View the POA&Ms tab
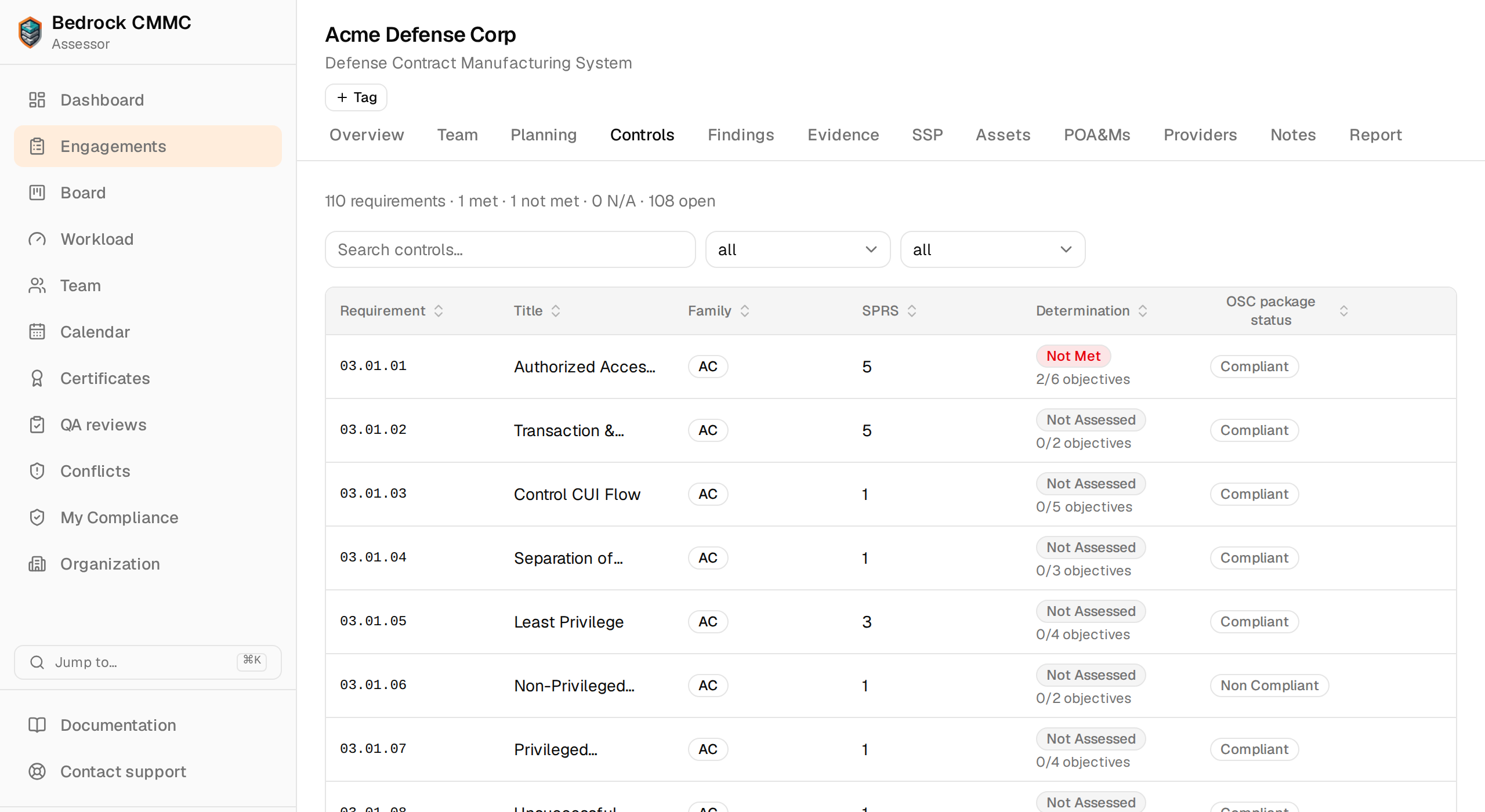The height and width of the screenshot is (812, 1485). pyautogui.click(x=1097, y=135)
